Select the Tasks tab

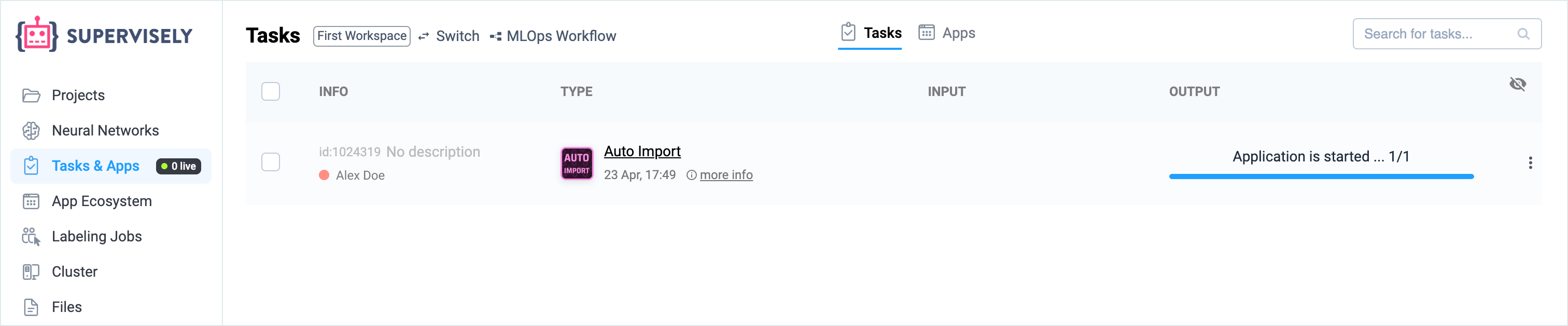(871, 33)
